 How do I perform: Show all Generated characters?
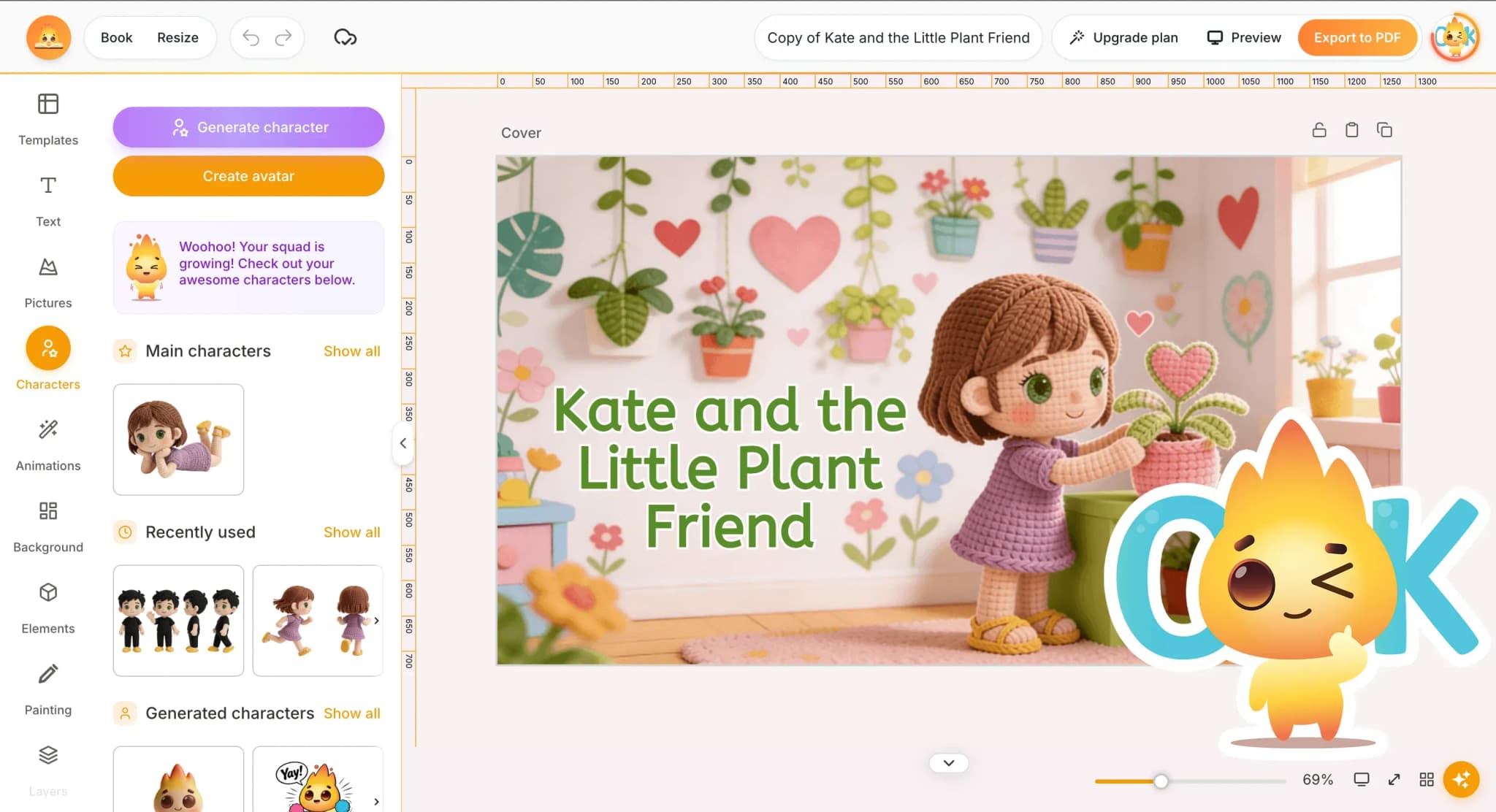(x=352, y=713)
